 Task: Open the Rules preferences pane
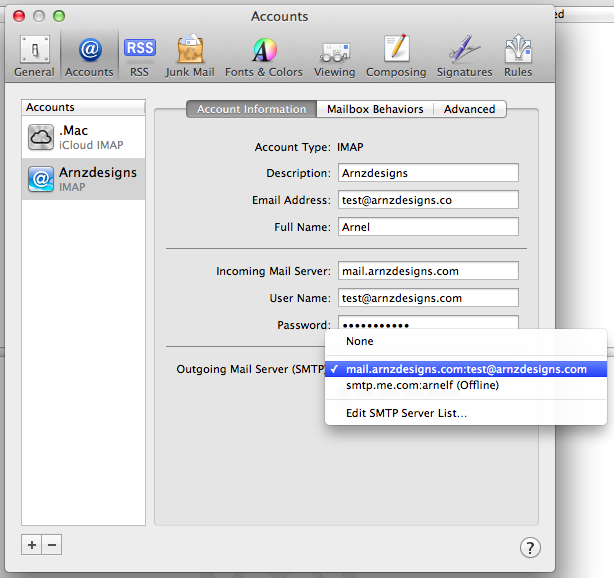tap(517, 55)
